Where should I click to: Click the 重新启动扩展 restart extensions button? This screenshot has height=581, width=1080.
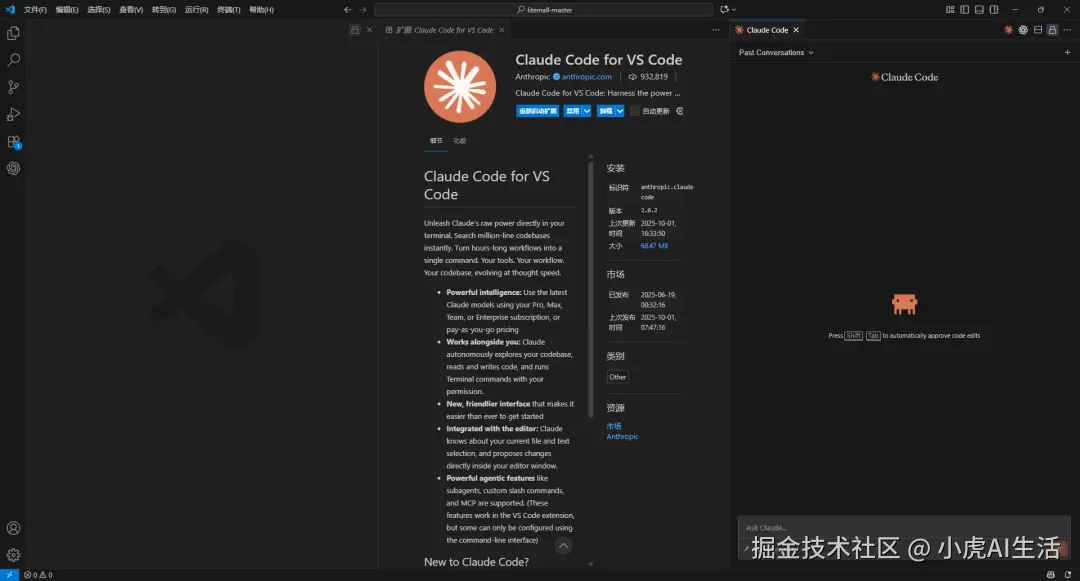tap(537, 111)
